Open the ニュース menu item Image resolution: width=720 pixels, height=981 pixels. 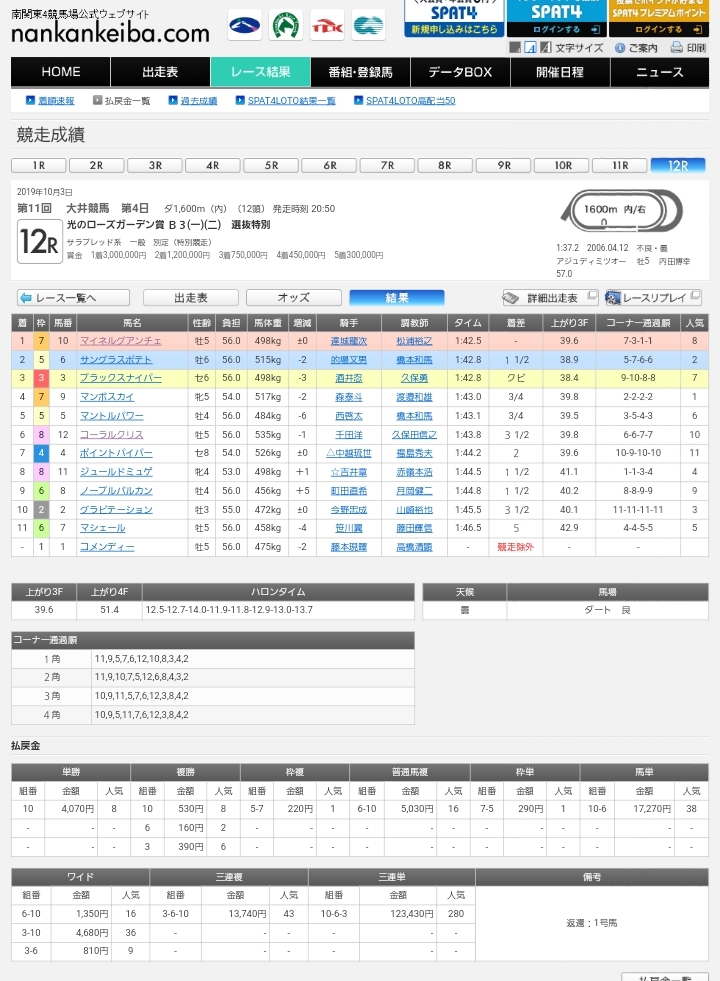tap(660, 72)
